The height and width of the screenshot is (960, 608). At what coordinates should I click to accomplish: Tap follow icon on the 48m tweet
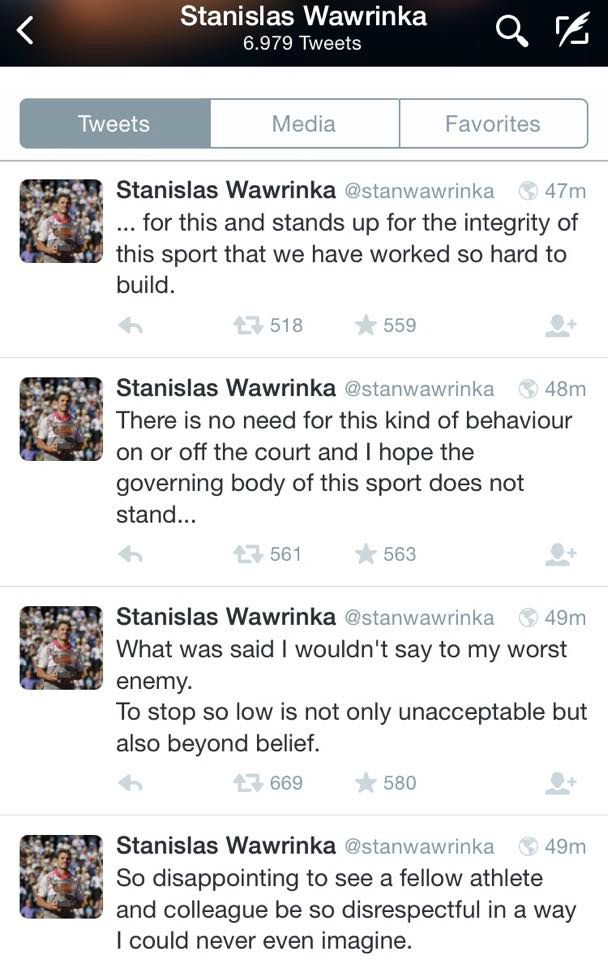coord(560,554)
